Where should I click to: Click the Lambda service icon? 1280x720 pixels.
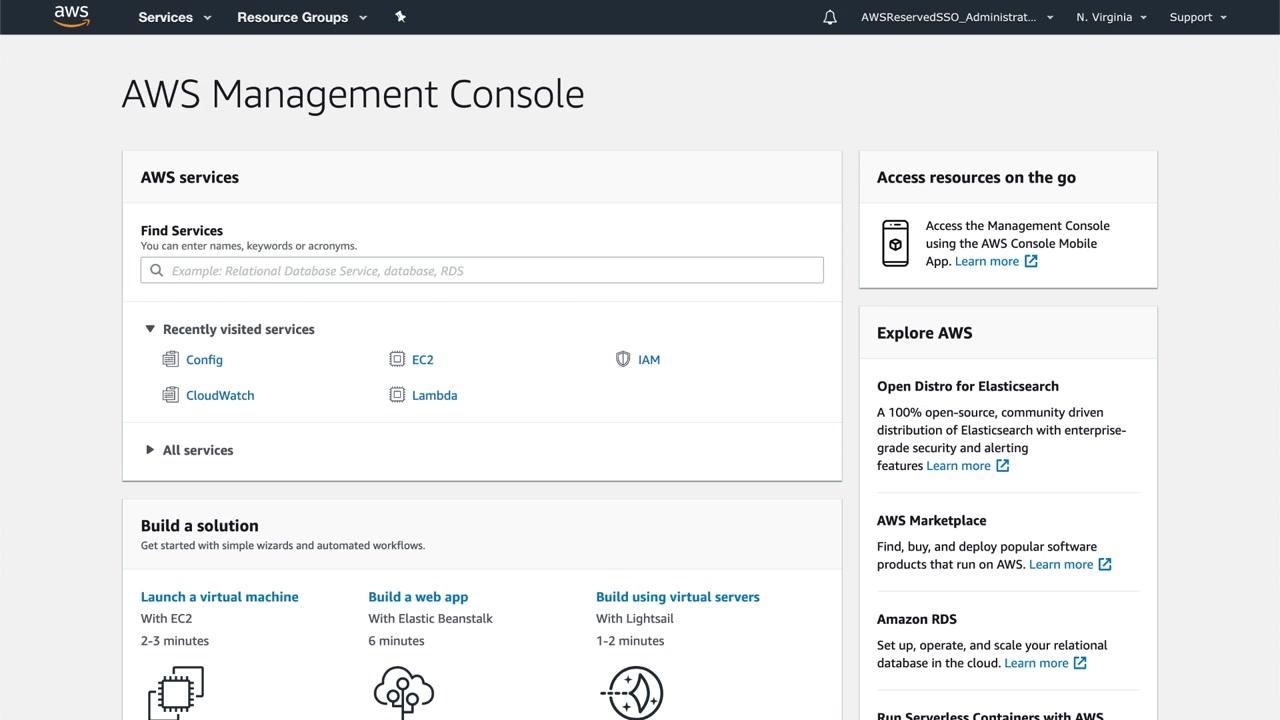(x=397, y=396)
